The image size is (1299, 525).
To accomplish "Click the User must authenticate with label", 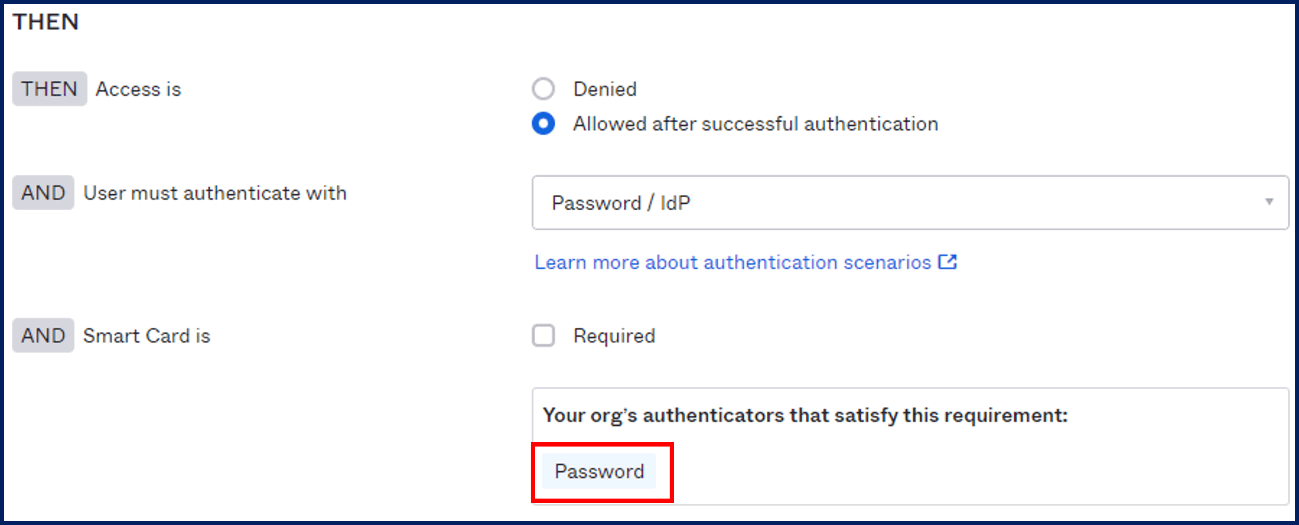I will pos(215,193).
